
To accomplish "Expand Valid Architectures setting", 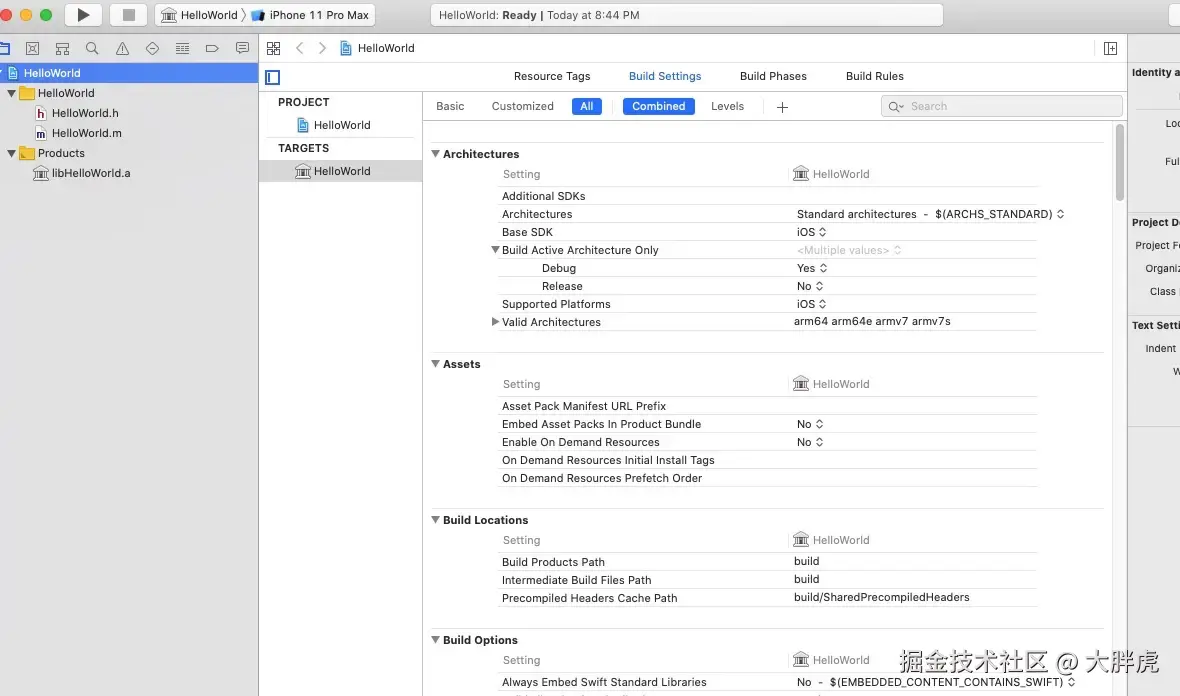I will (495, 322).
